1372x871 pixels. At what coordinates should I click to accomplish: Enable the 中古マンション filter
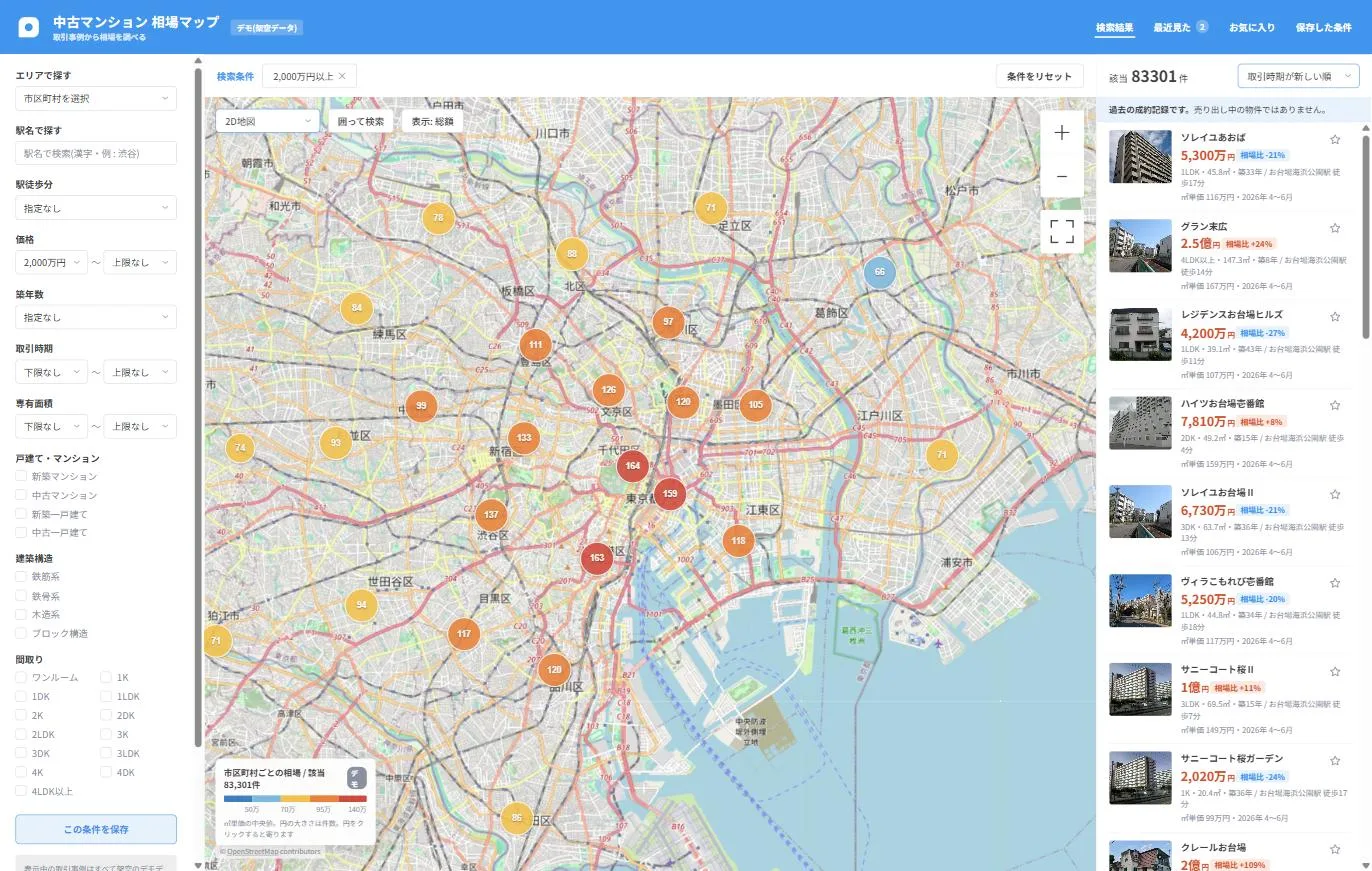21,495
